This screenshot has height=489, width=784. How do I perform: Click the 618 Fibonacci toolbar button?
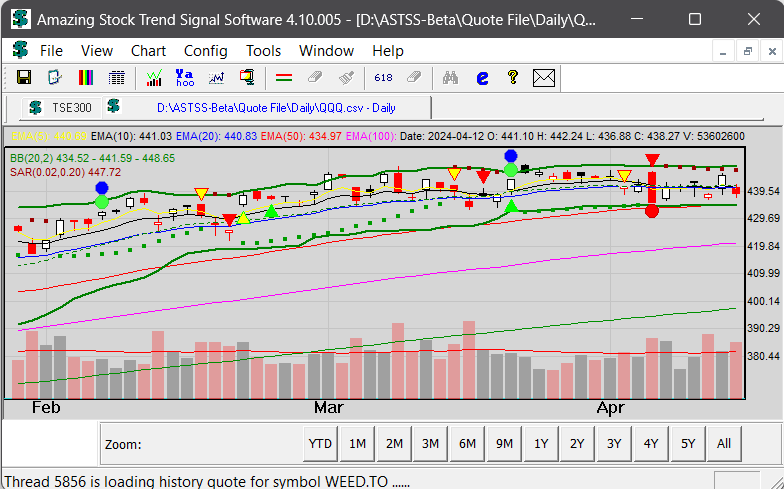[x=383, y=77]
